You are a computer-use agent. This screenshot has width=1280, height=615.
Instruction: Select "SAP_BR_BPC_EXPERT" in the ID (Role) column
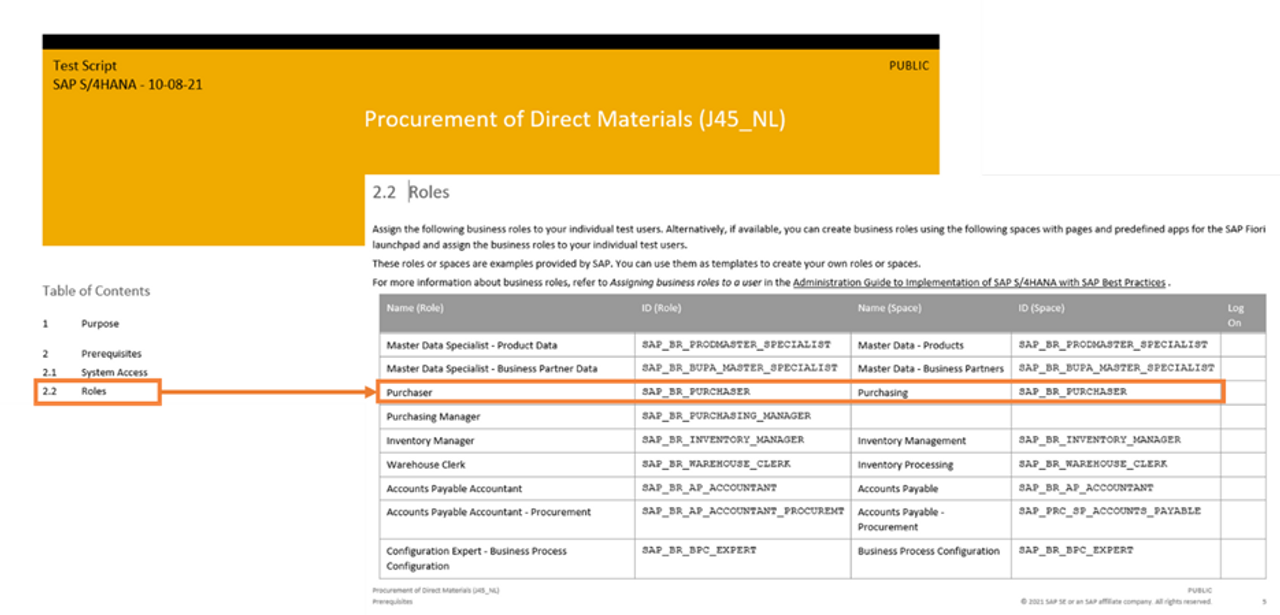699,550
